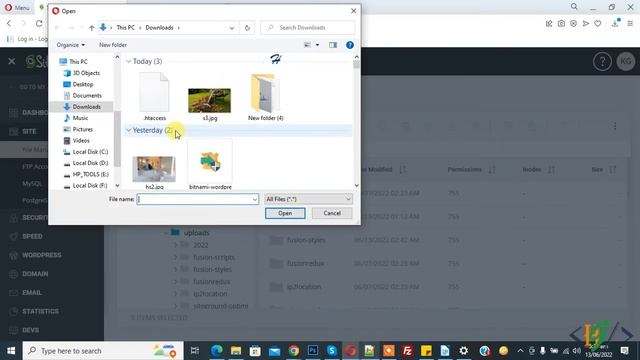Viewport: 640px width, 360px height.
Task: Open the address bar history dropdown
Action: 231,28
